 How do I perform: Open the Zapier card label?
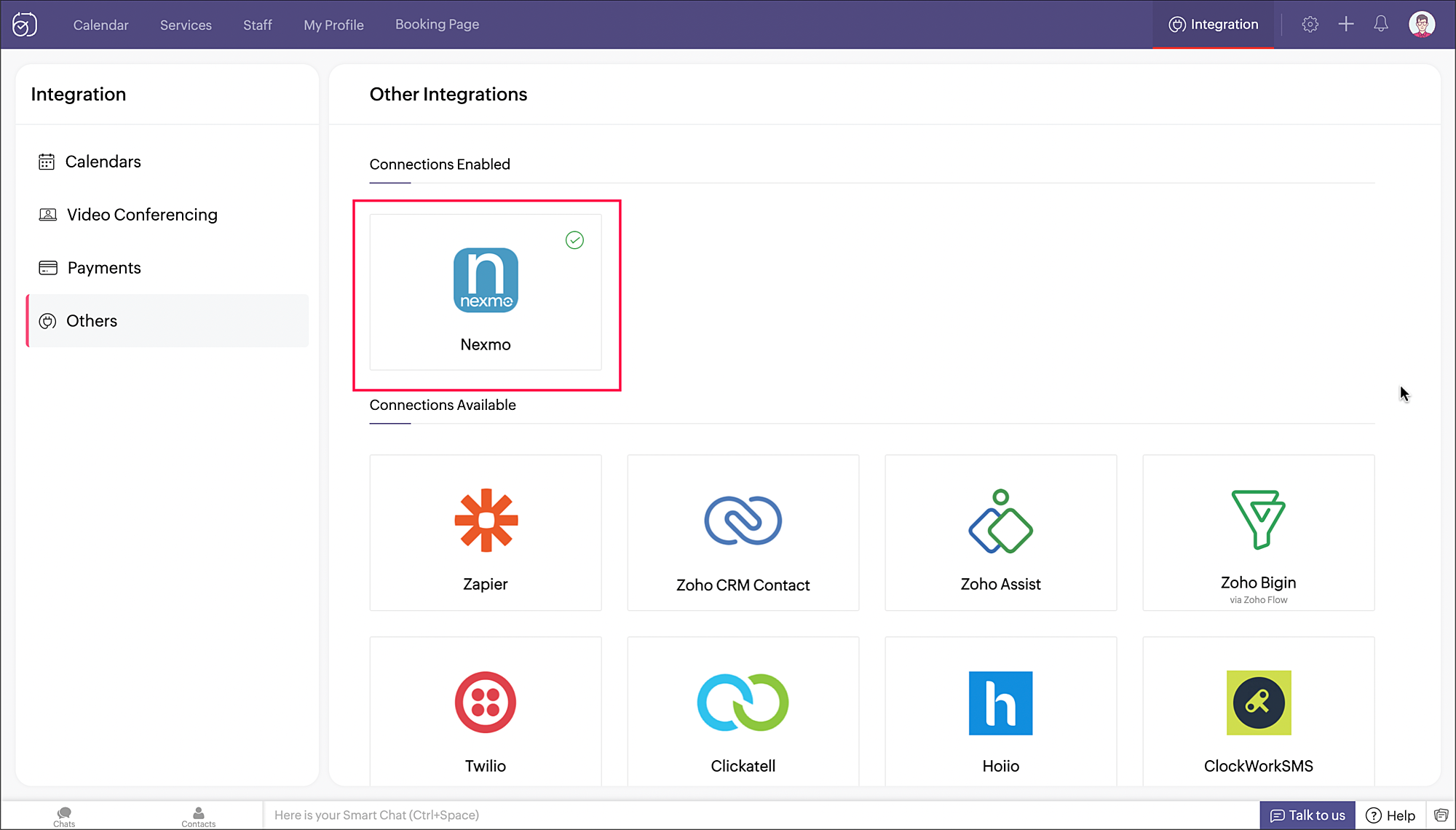486,584
